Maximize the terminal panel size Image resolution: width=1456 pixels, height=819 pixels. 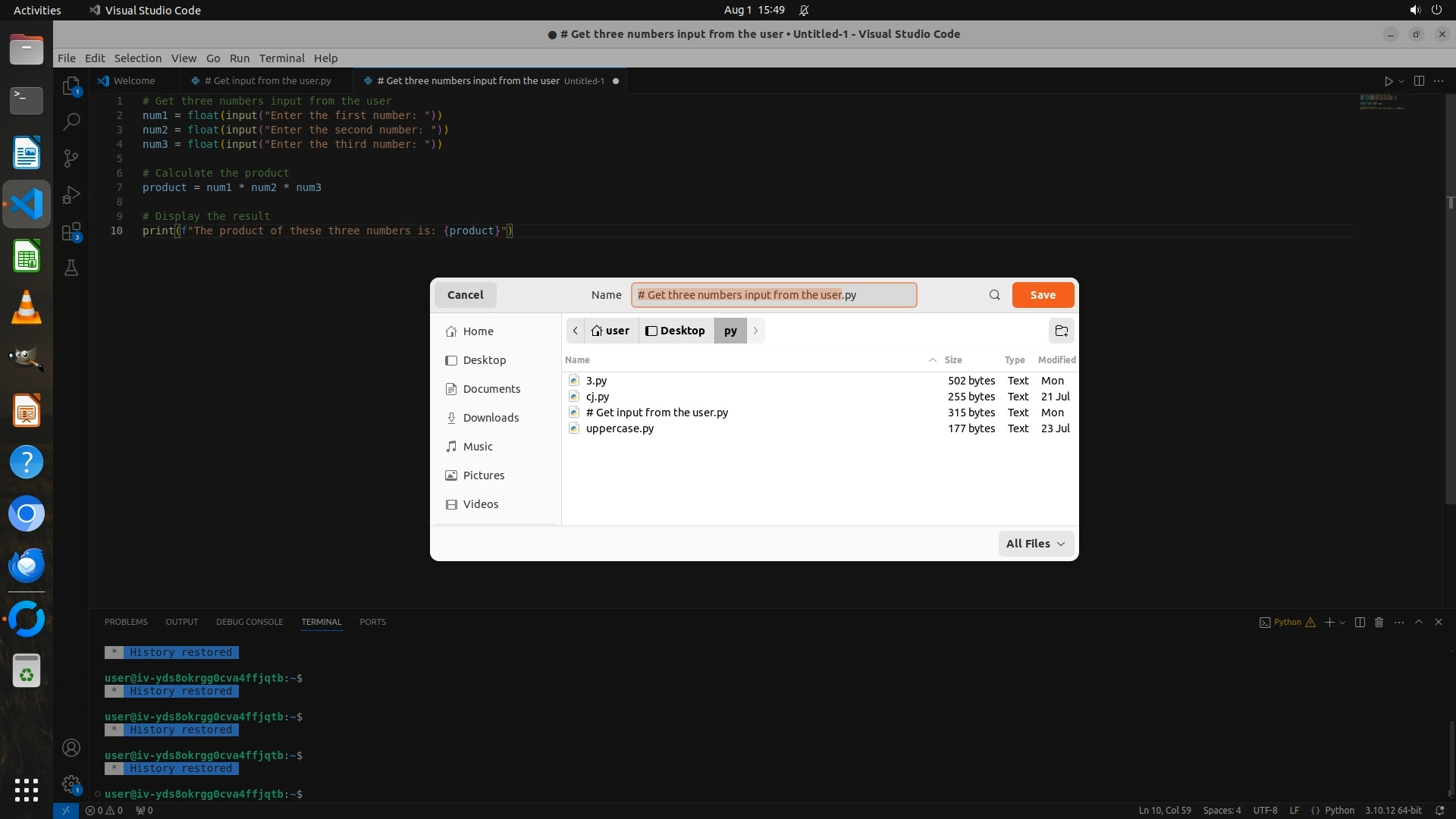(x=1419, y=622)
